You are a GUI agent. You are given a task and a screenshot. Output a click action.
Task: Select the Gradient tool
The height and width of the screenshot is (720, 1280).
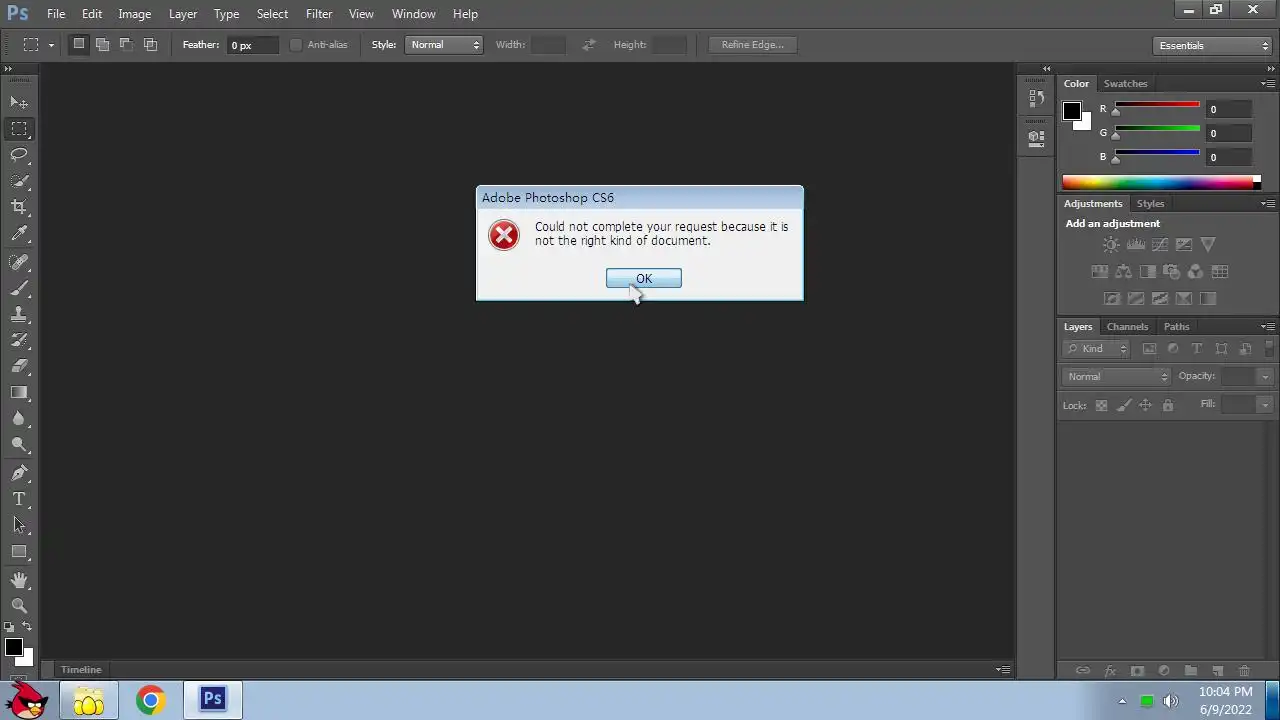(x=19, y=392)
